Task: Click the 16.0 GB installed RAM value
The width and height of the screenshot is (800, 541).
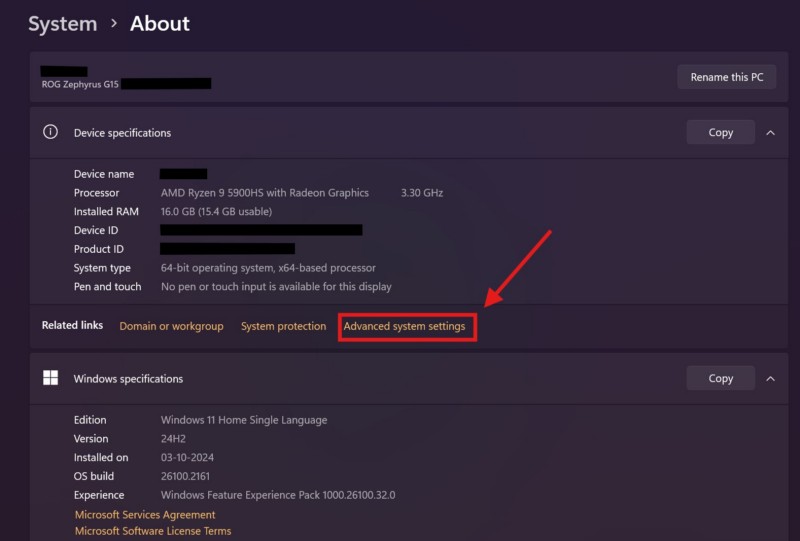Action: point(216,212)
